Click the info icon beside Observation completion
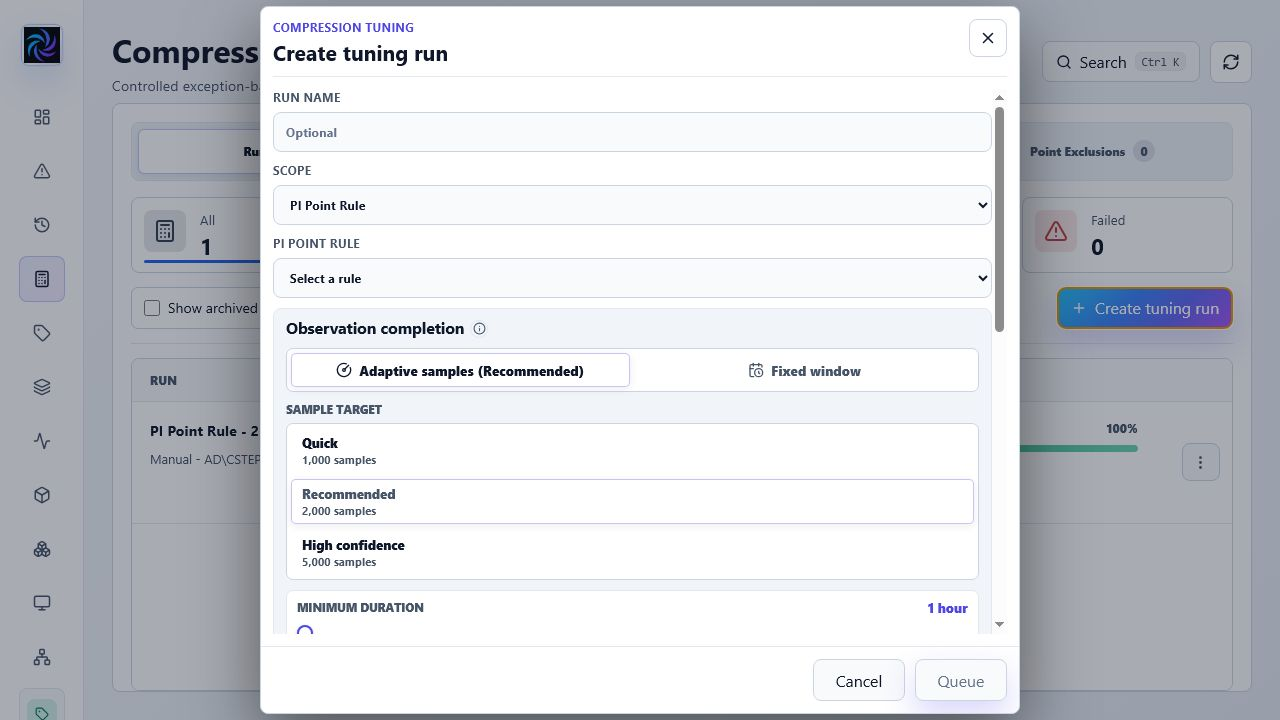Screen dimensions: 1280x720 coord(479,329)
